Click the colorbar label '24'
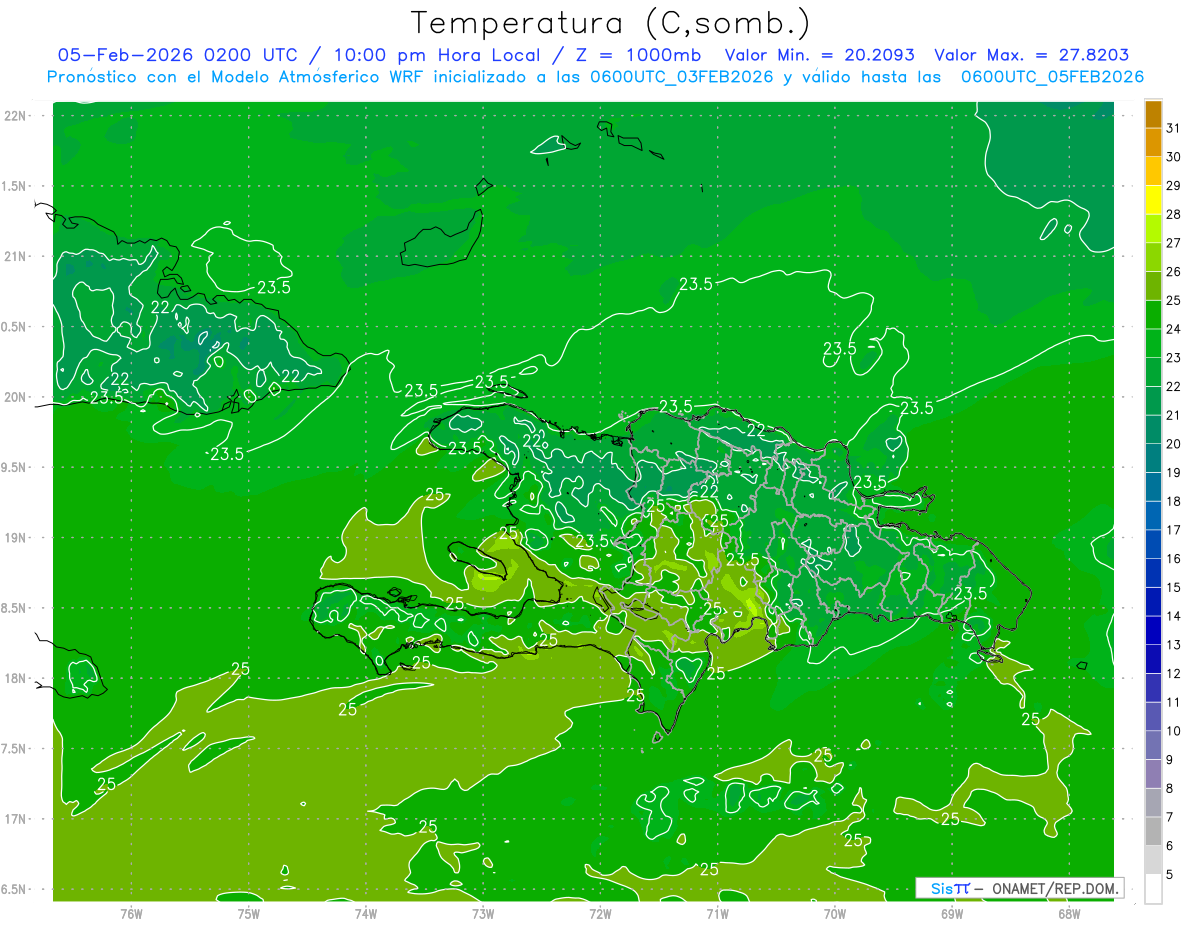 coord(1174,329)
